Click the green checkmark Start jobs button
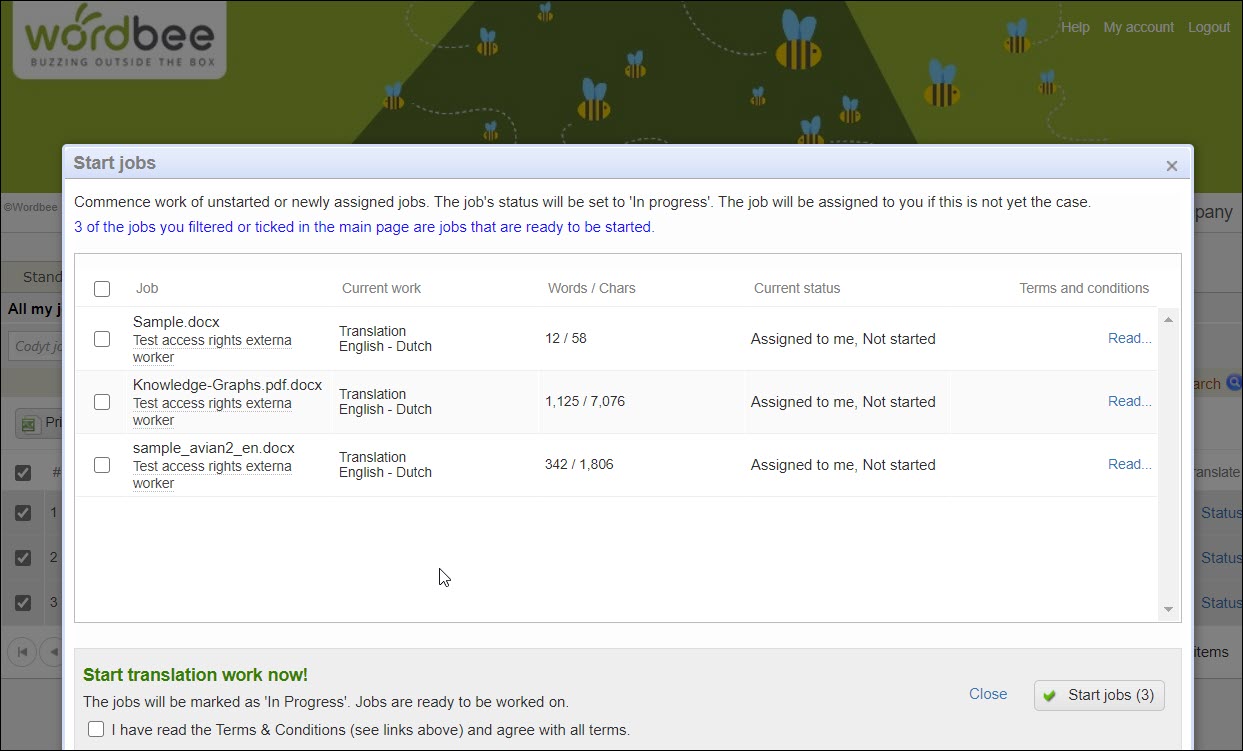Viewport: 1243px width, 751px height. click(1099, 695)
